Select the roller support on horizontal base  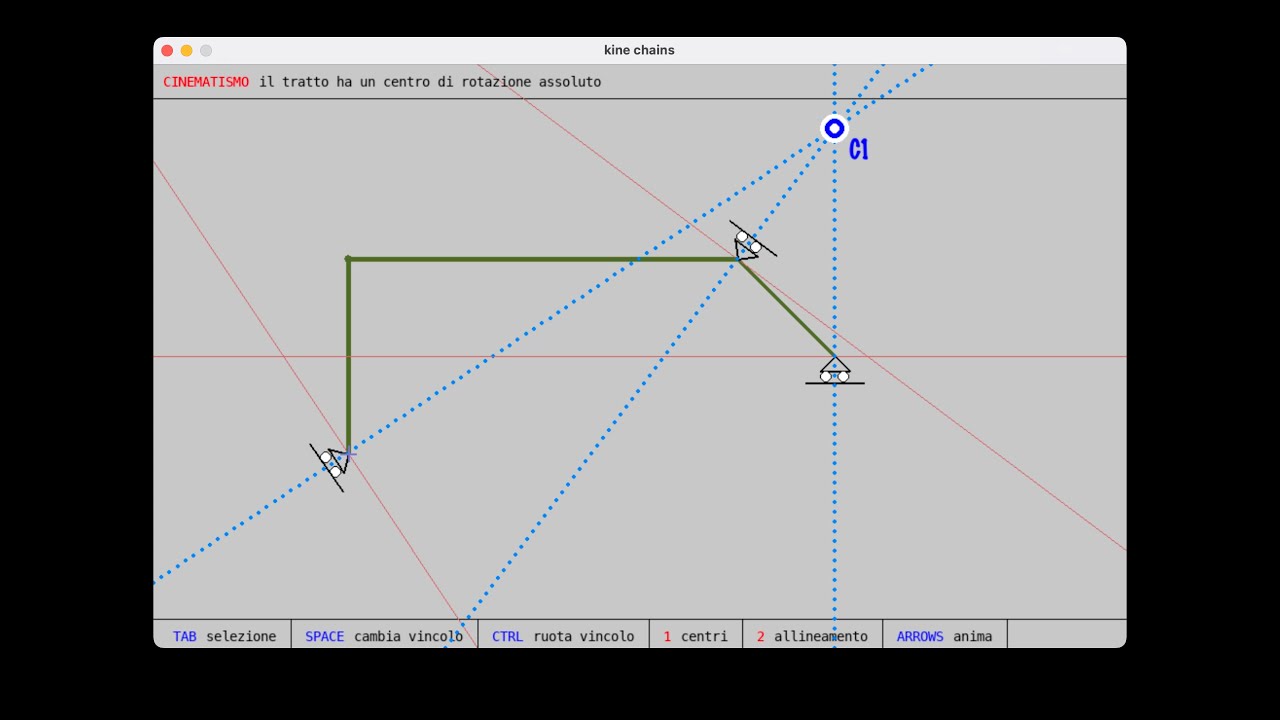pyautogui.click(x=835, y=370)
